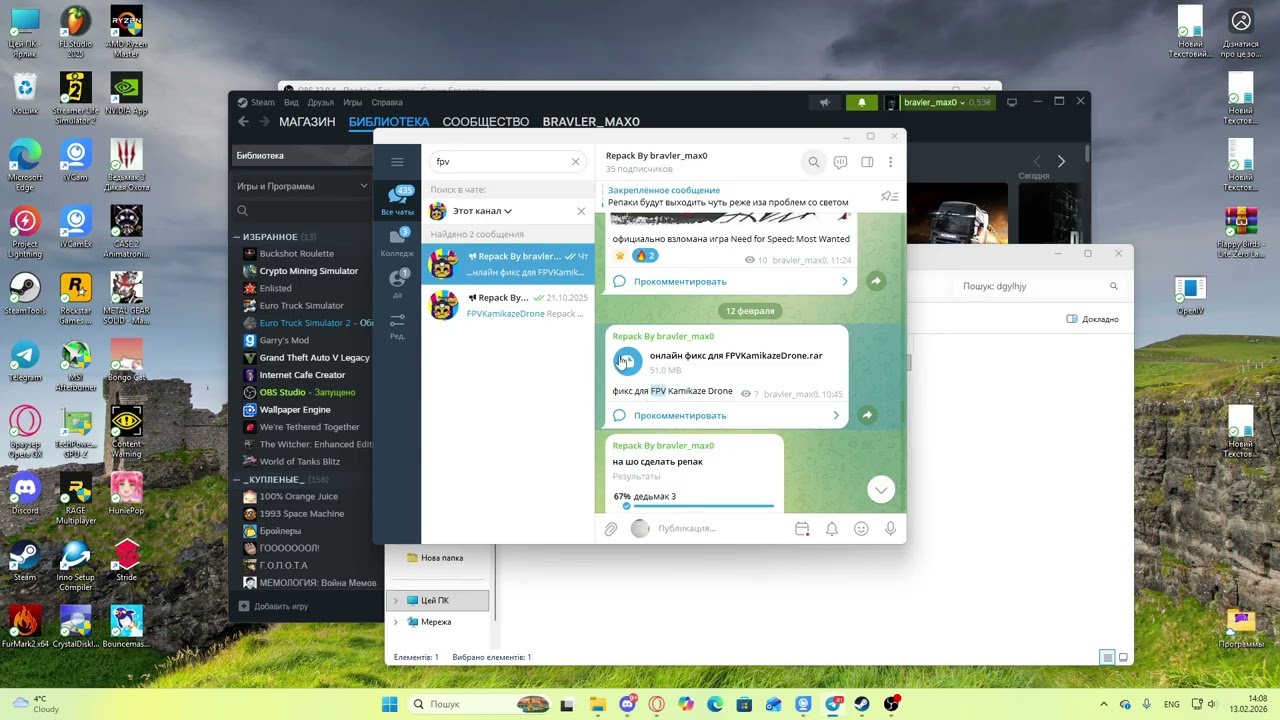Add the fire reaction on the NFS post

[645, 256]
